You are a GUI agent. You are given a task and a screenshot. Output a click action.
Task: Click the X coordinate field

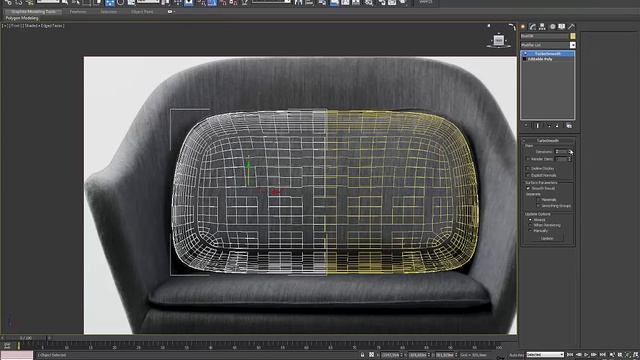coord(390,355)
